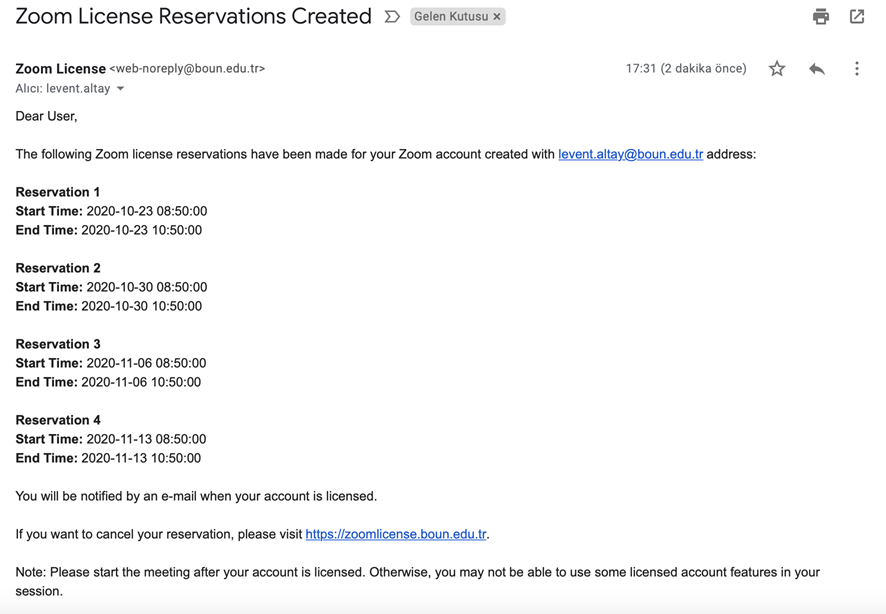Viewport: 886px width, 614px height.
Task: Click the web-noreply@boun.edu.tr sender address
Action: click(187, 69)
